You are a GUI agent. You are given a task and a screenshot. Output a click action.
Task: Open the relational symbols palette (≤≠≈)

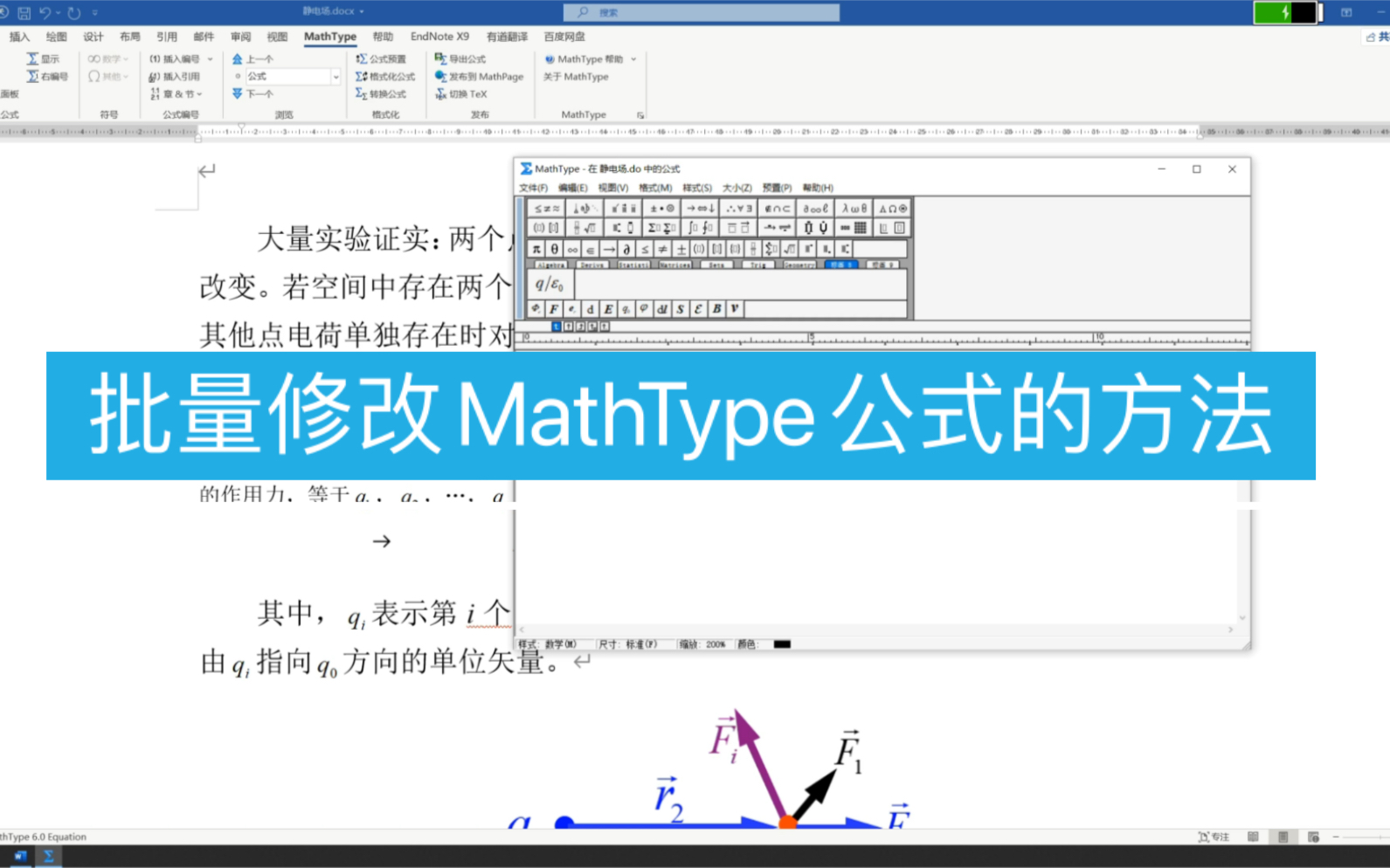546,209
